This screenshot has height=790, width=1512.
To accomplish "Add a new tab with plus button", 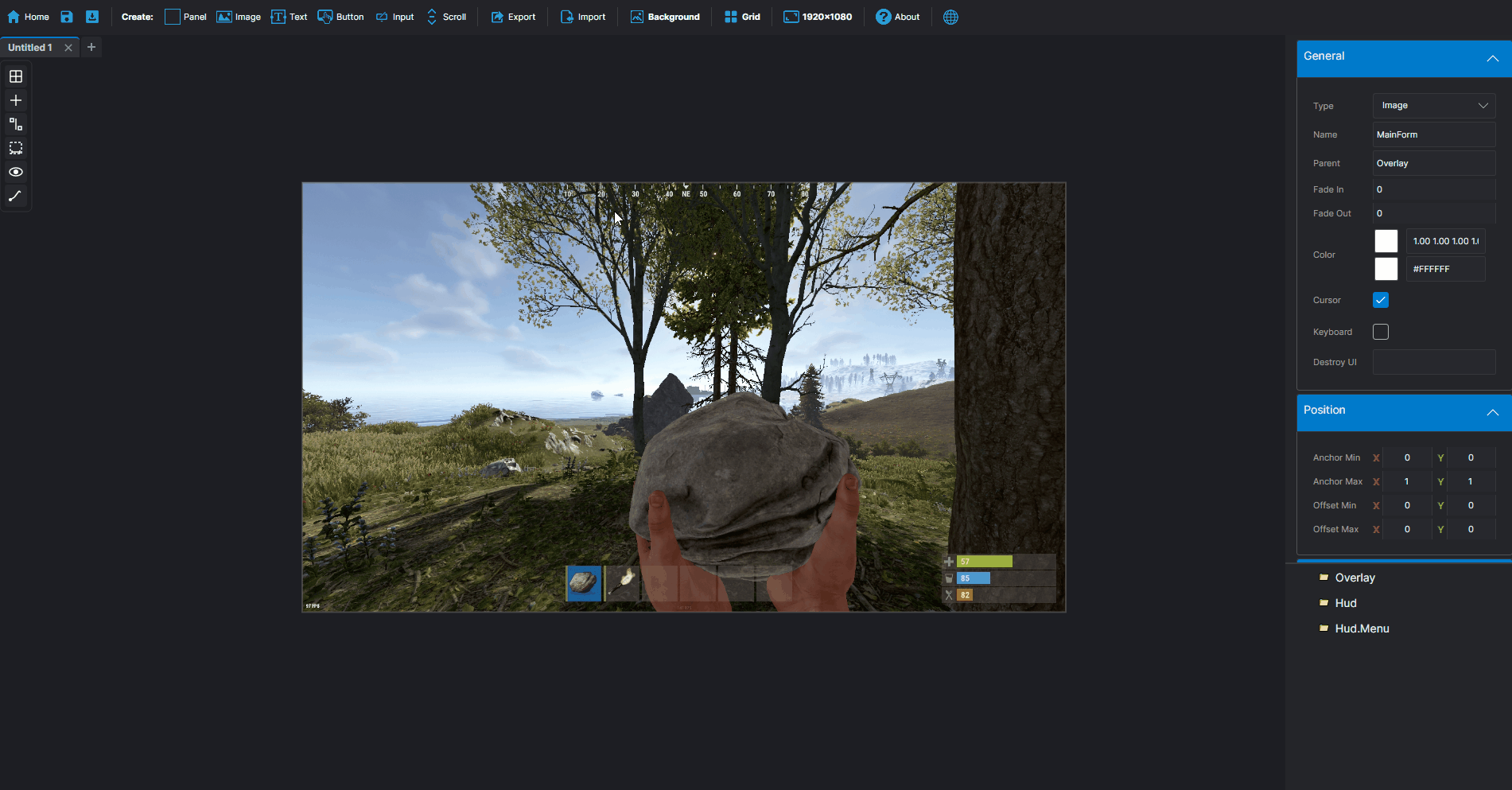I will (91, 48).
